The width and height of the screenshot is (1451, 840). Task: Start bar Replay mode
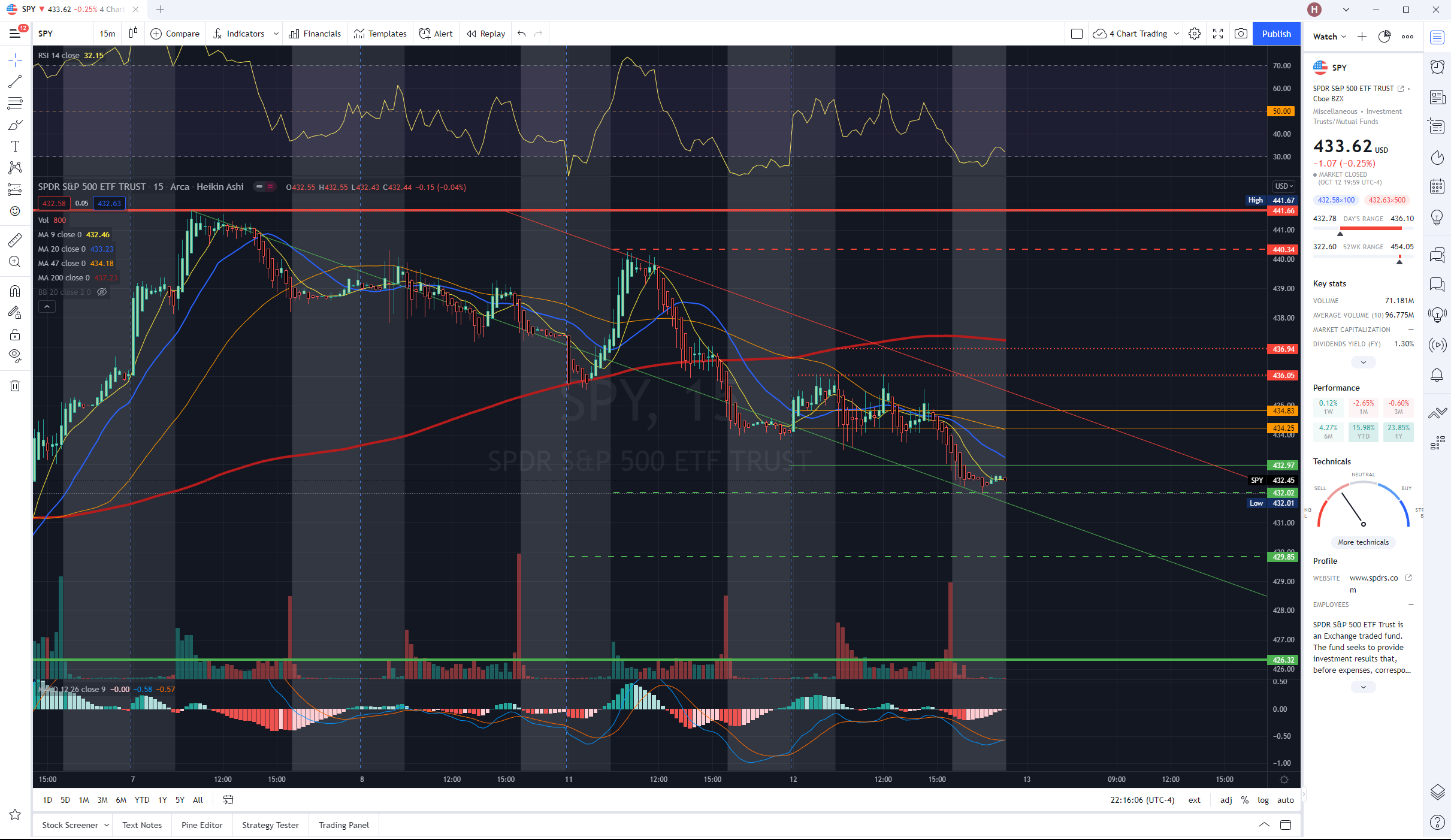click(486, 34)
